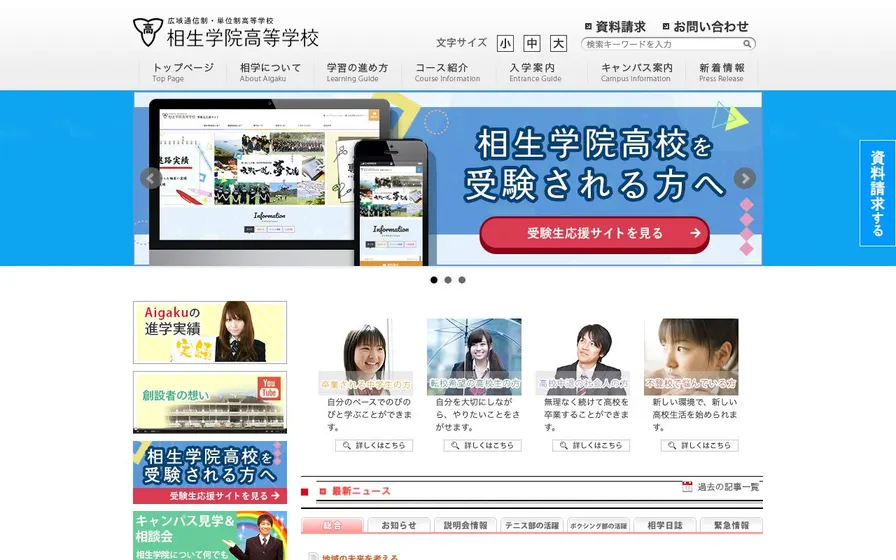Screen dimensions: 896x560
Task: Click the red icon before 最新ニュース
Action: [x=323, y=491]
